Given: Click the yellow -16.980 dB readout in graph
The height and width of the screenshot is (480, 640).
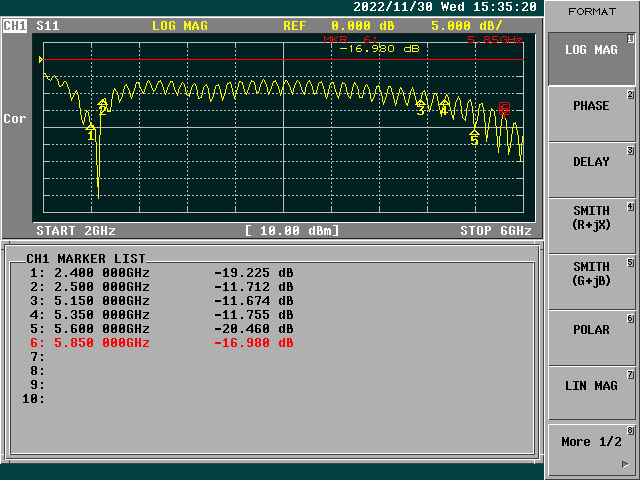Looking at the screenshot, I should (380, 49).
